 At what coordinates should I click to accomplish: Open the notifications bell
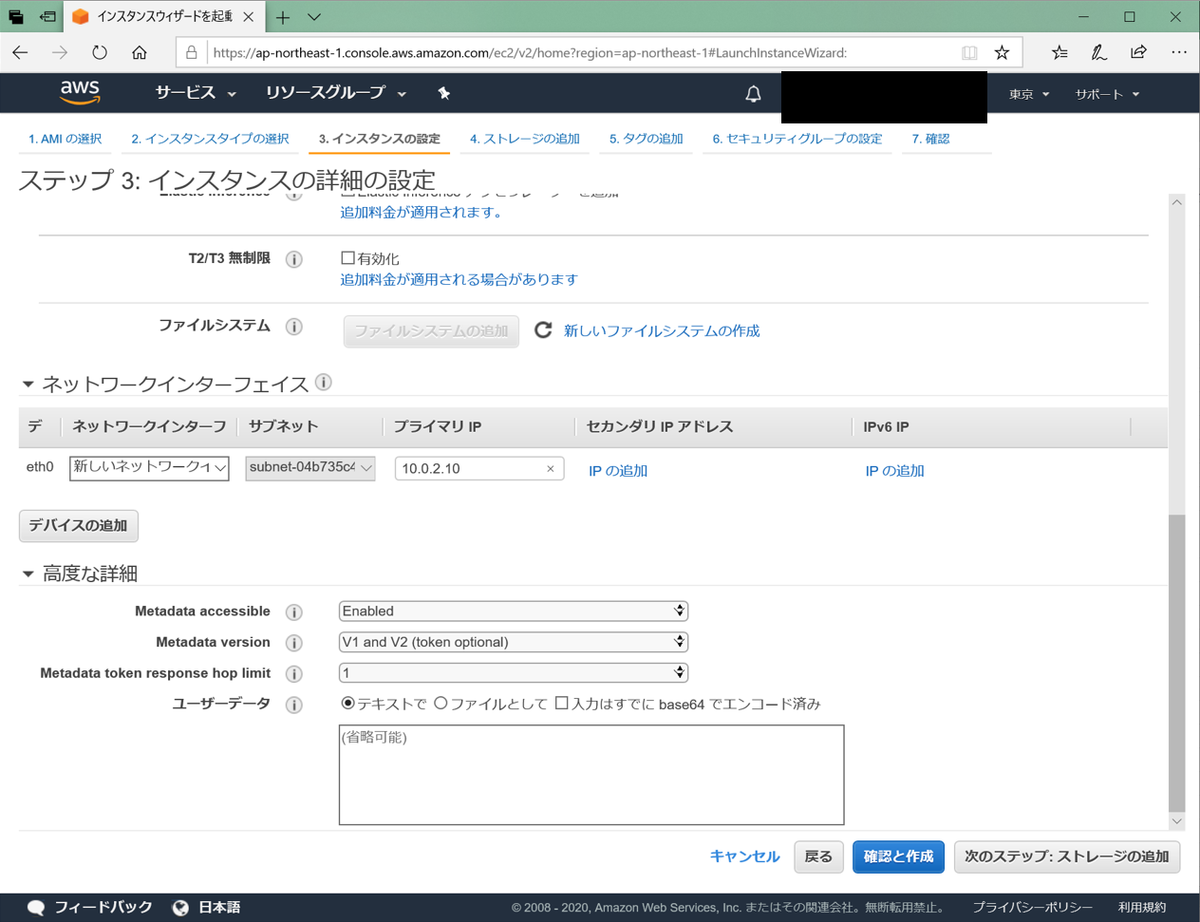pyautogui.click(x=754, y=92)
